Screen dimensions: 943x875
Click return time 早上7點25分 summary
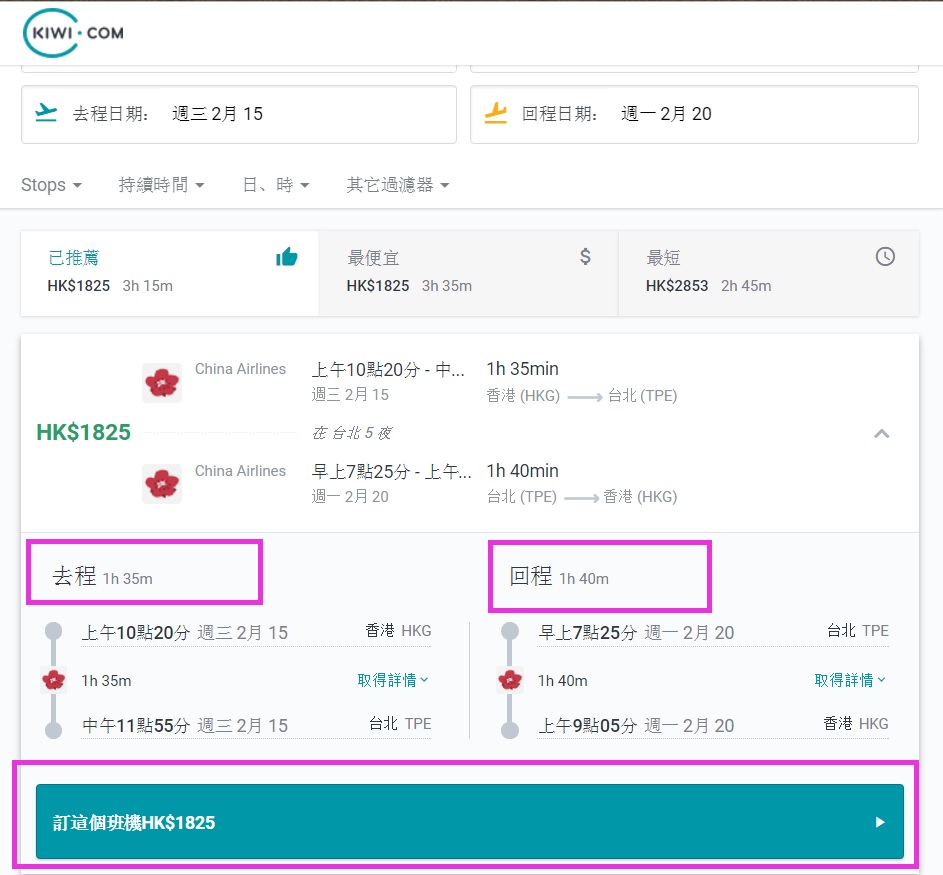pyautogui.click(x=392, y=471)
